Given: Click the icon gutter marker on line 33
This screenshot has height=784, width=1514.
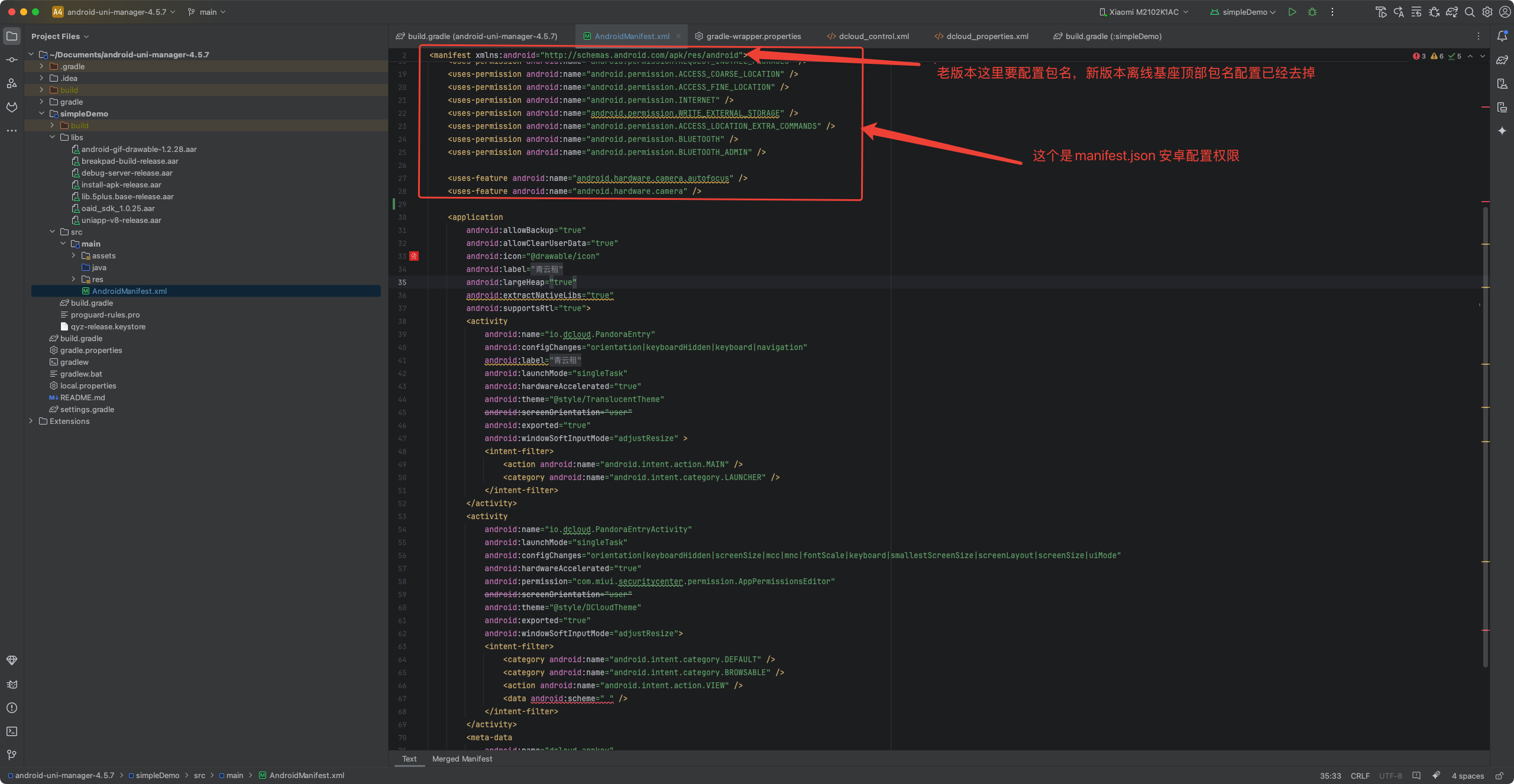Looking at the screenshot, I should (x=414, y=256).
